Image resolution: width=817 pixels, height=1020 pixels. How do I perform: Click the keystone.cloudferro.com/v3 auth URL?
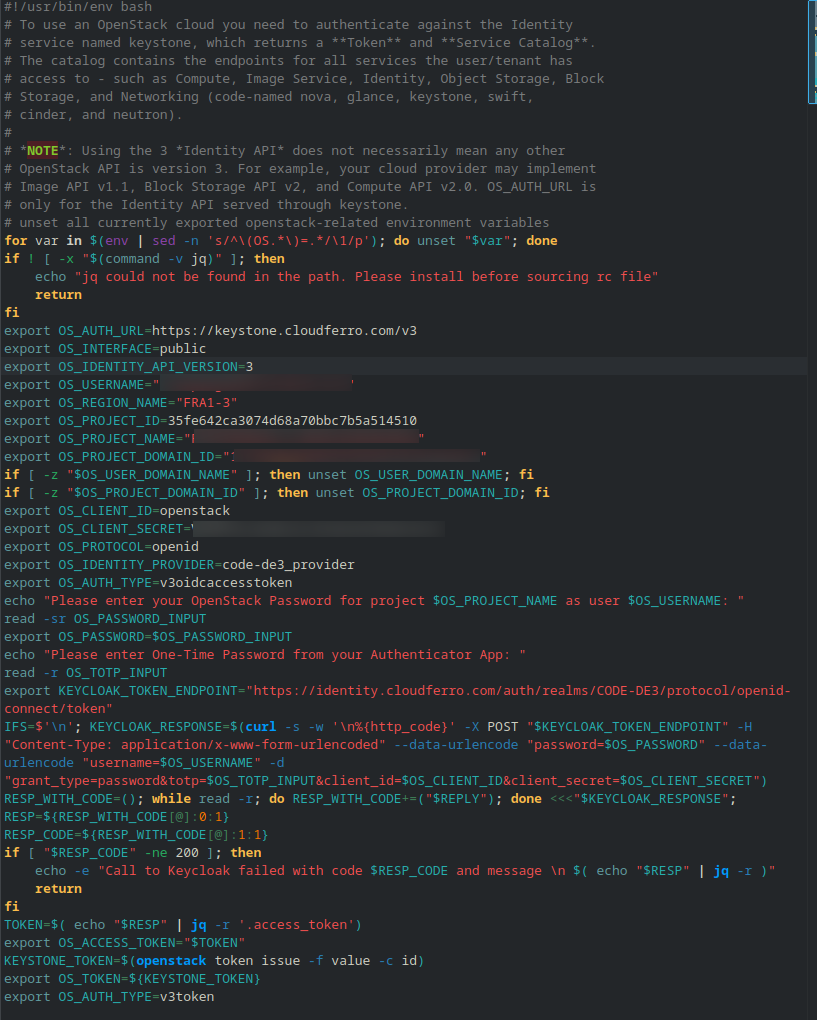[284, 330]
